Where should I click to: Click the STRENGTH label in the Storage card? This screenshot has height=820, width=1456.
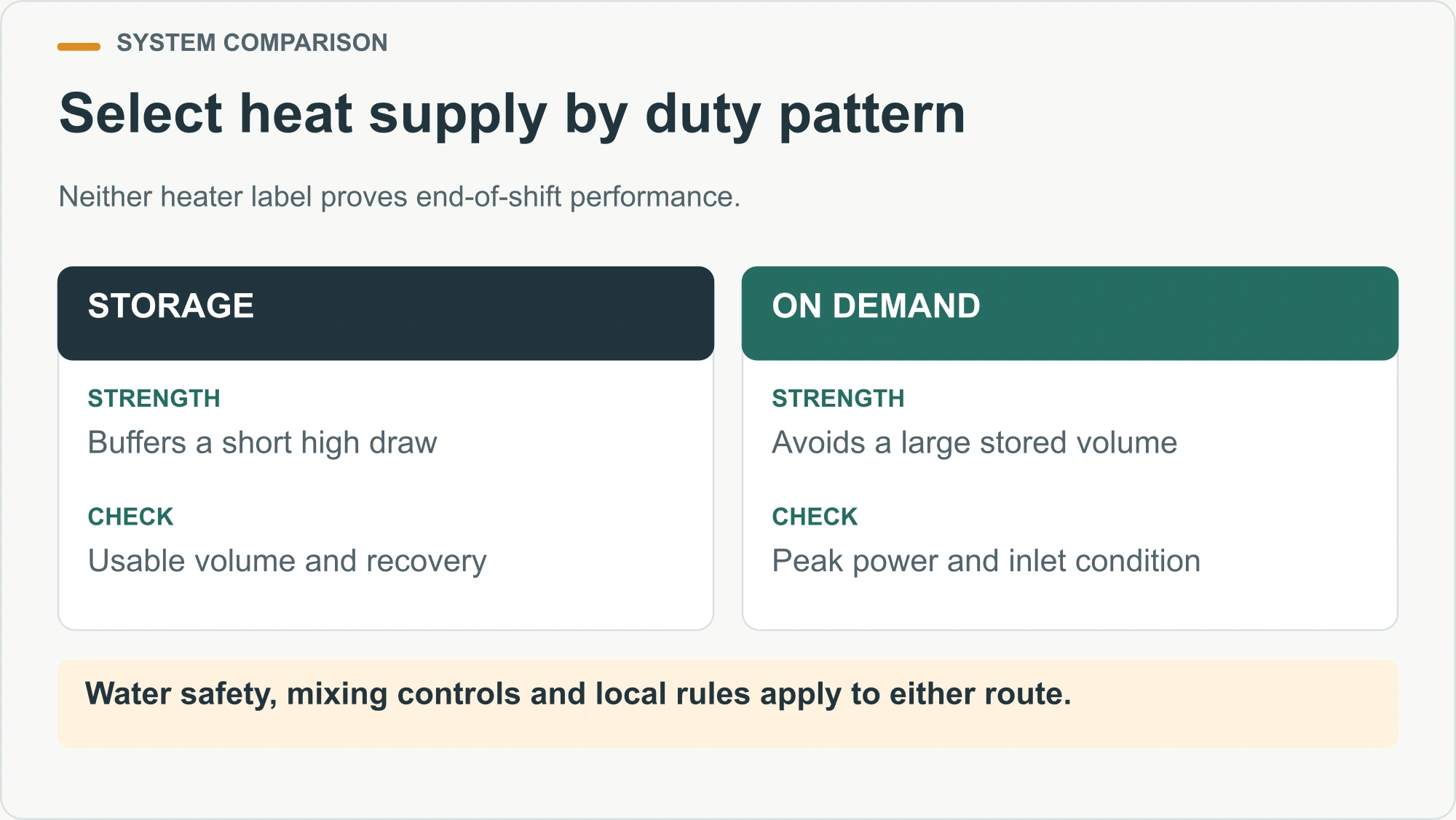coord(154,399)
